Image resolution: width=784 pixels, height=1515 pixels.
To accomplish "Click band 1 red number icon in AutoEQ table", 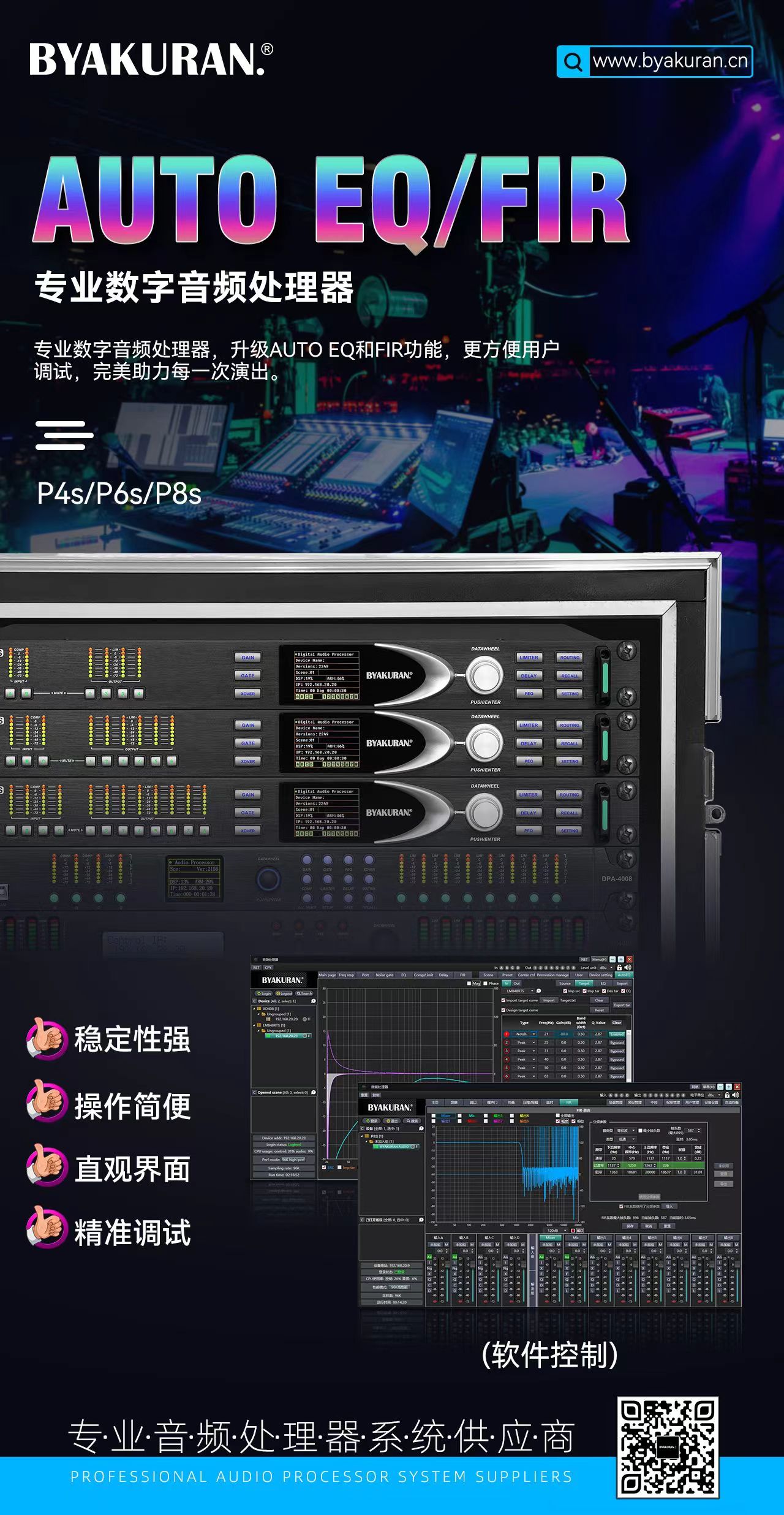I will pyautogui.click(x=507, y=1034).
